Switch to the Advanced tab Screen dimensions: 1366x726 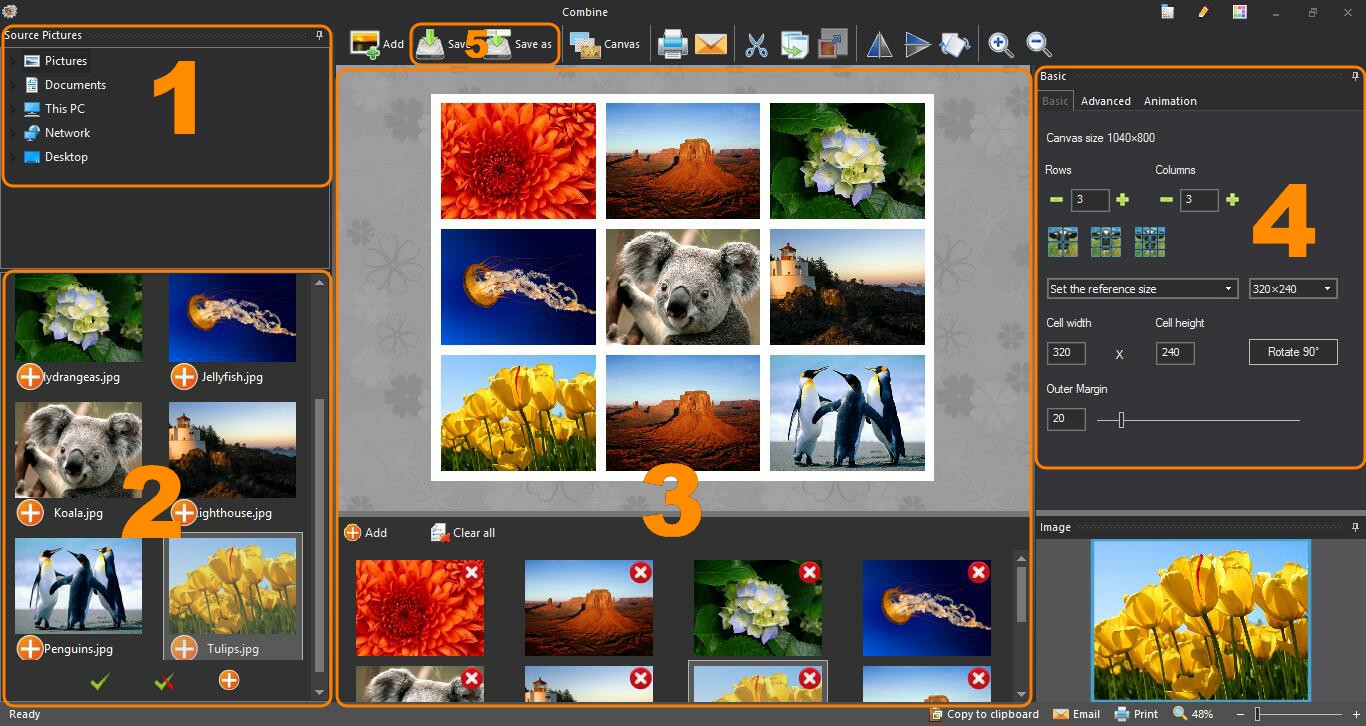click(1105, 101)
